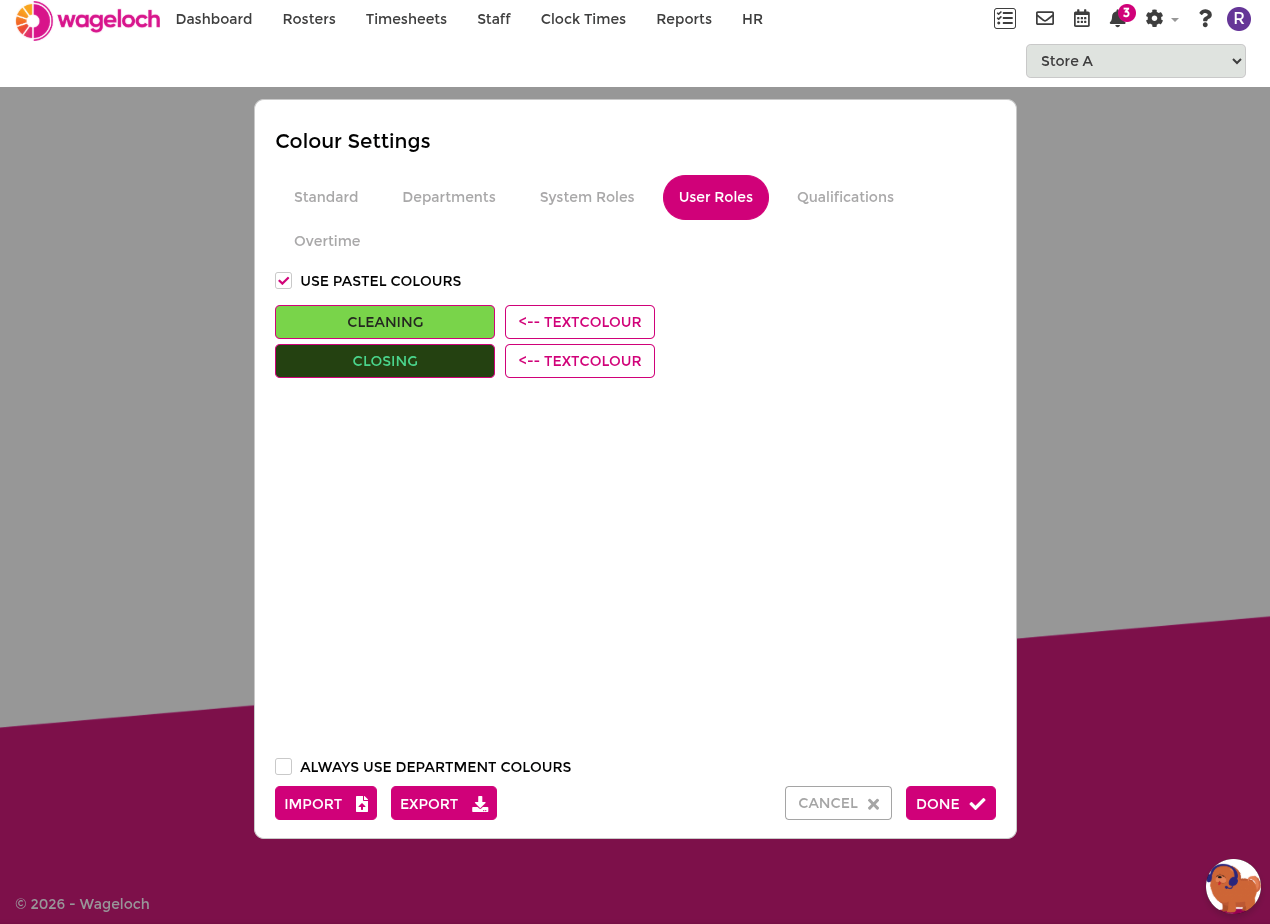Switch to the Qualifications tab
The width and height of the screenshot is (1270, 924).
[845, 197]
